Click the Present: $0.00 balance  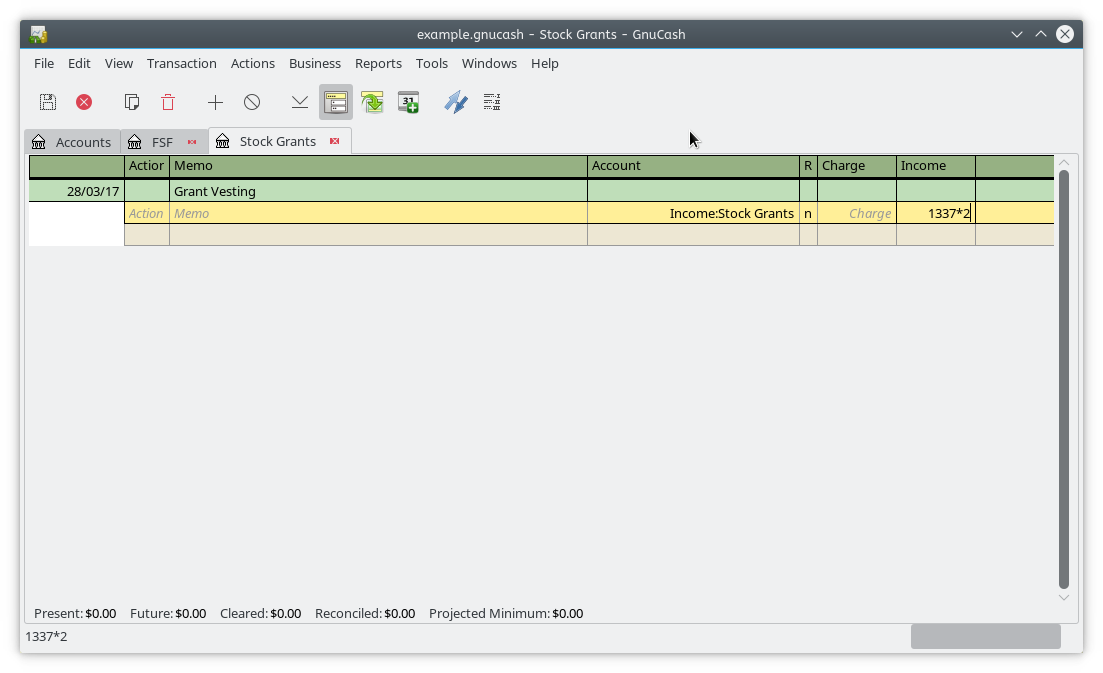coord(75,613)
